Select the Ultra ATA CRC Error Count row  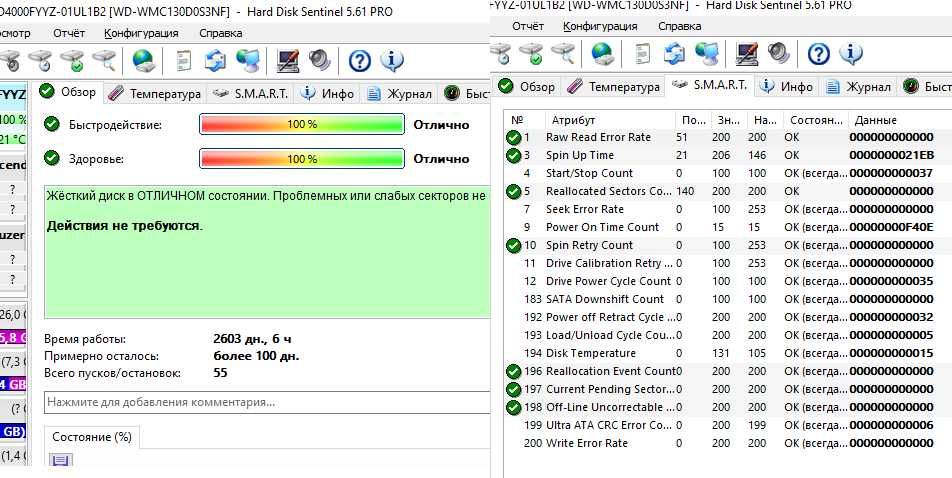pyautogui.click(x=727, y=425)
